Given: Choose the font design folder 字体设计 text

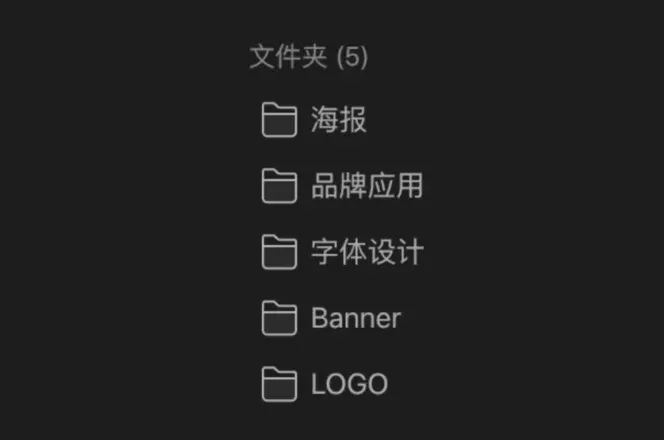Looking at the screenshot, I should [367, 252].
